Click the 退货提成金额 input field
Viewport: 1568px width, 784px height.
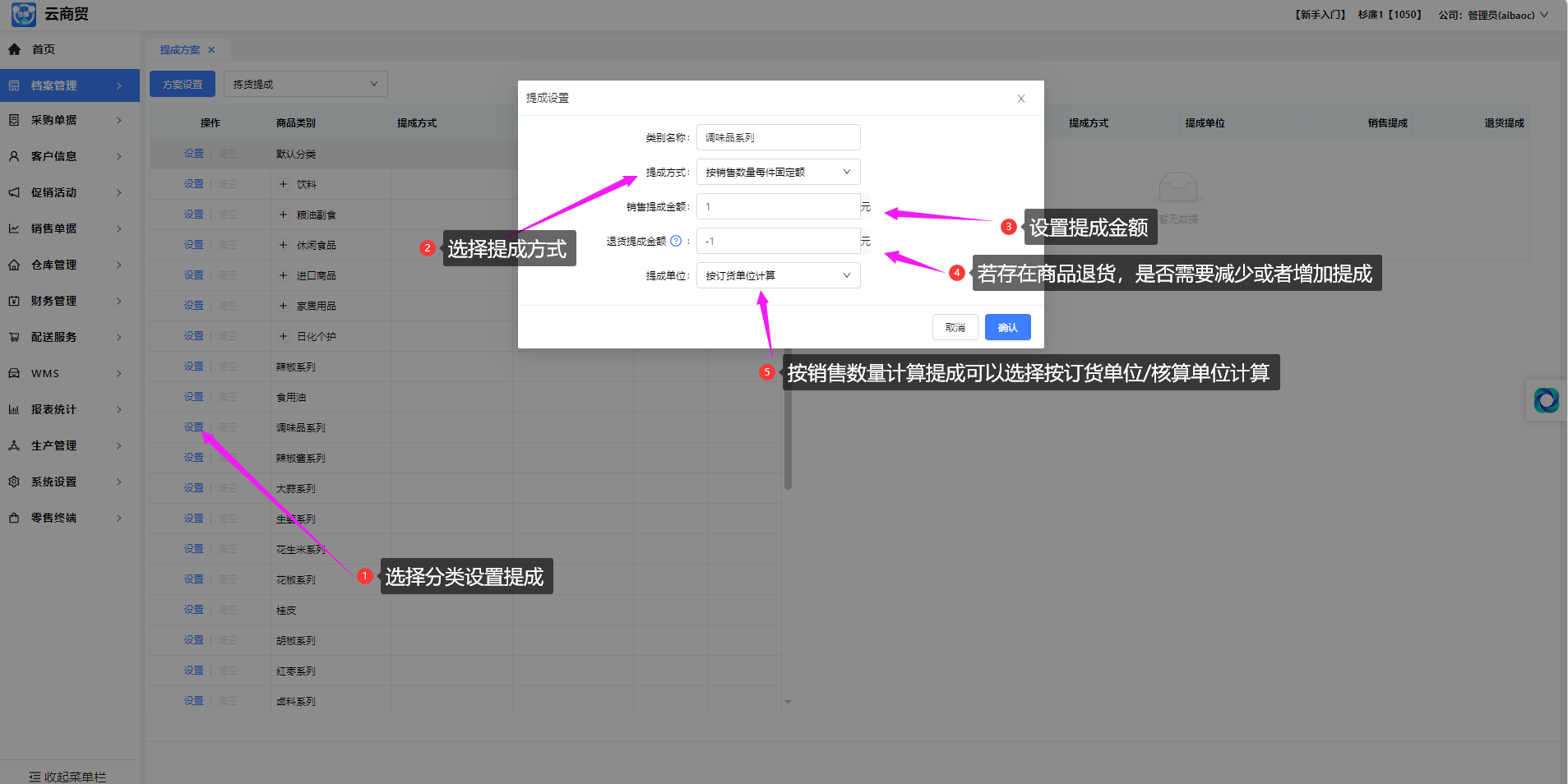point(778,241)
